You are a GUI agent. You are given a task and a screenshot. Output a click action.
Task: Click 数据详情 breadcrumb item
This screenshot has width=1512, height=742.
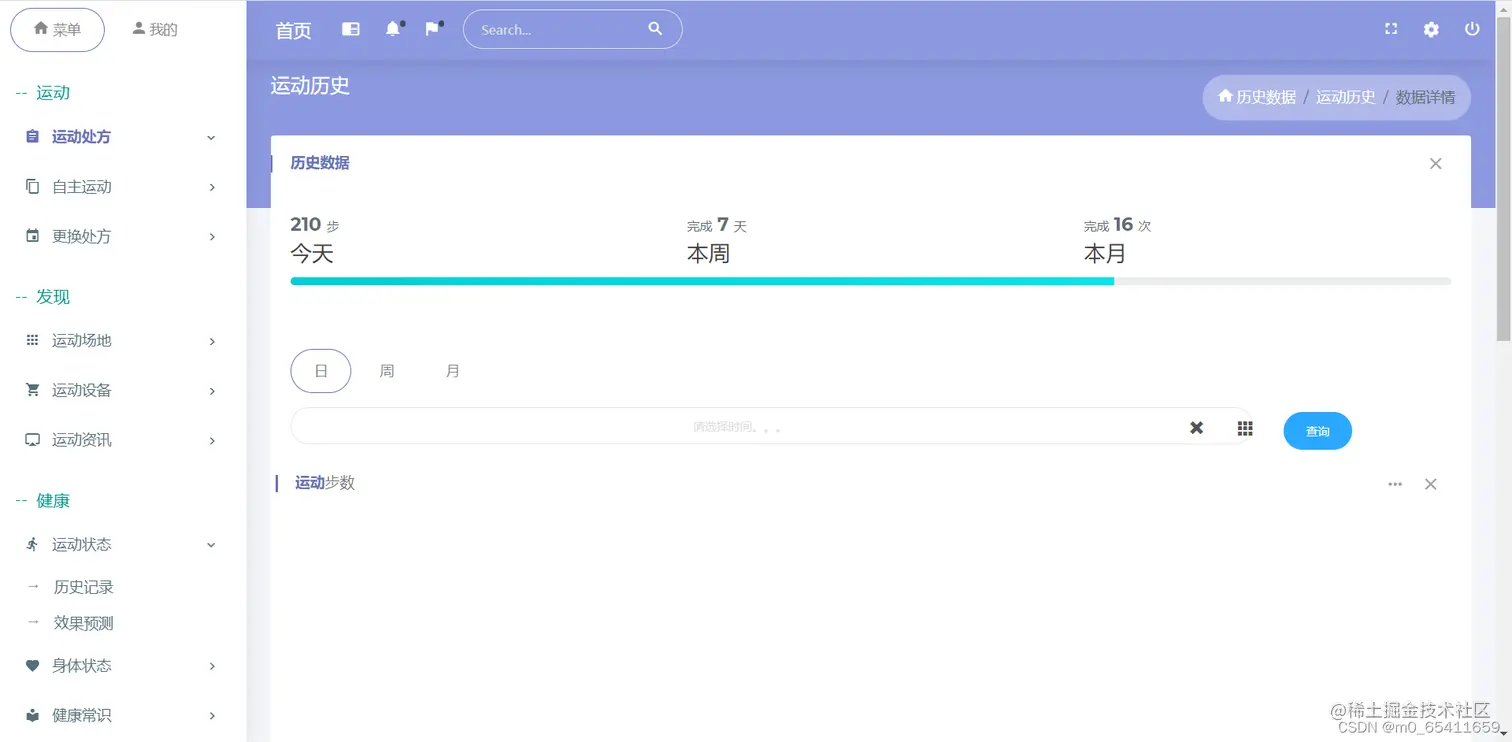(1425, 97)
